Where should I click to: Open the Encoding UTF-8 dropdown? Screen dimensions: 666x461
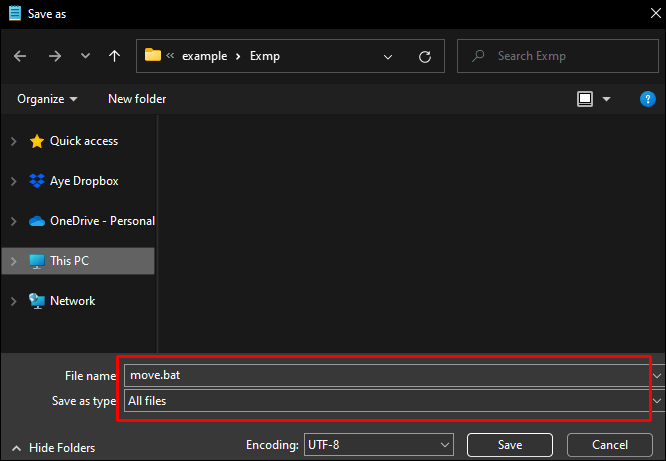pyautogui.click(x=378, y=444)
